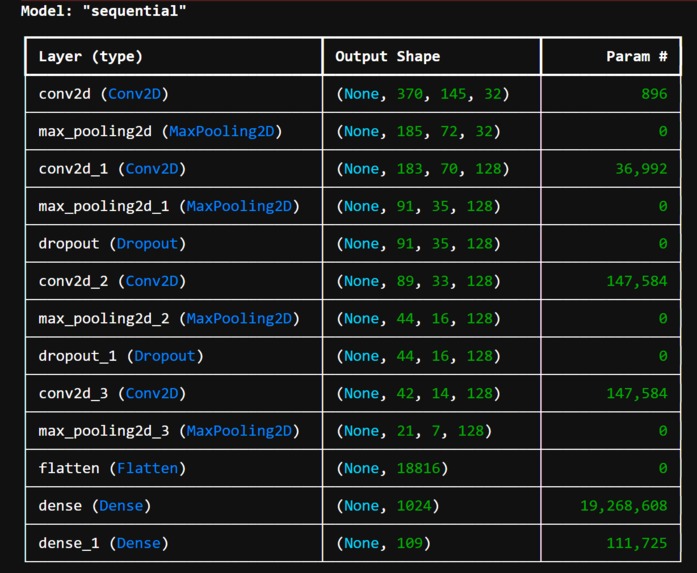Click output shape "(None, 89, 33, 128)"

coord(418,281)
